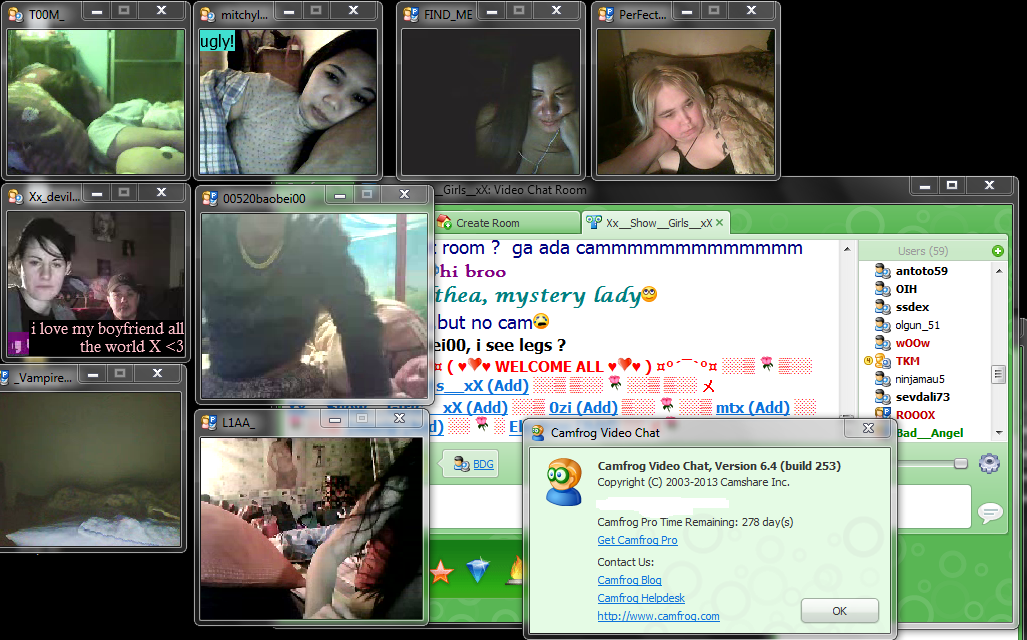Screen dimensions: 1027x640
Task: Click the PerFect window title icon
Action: 606,14
